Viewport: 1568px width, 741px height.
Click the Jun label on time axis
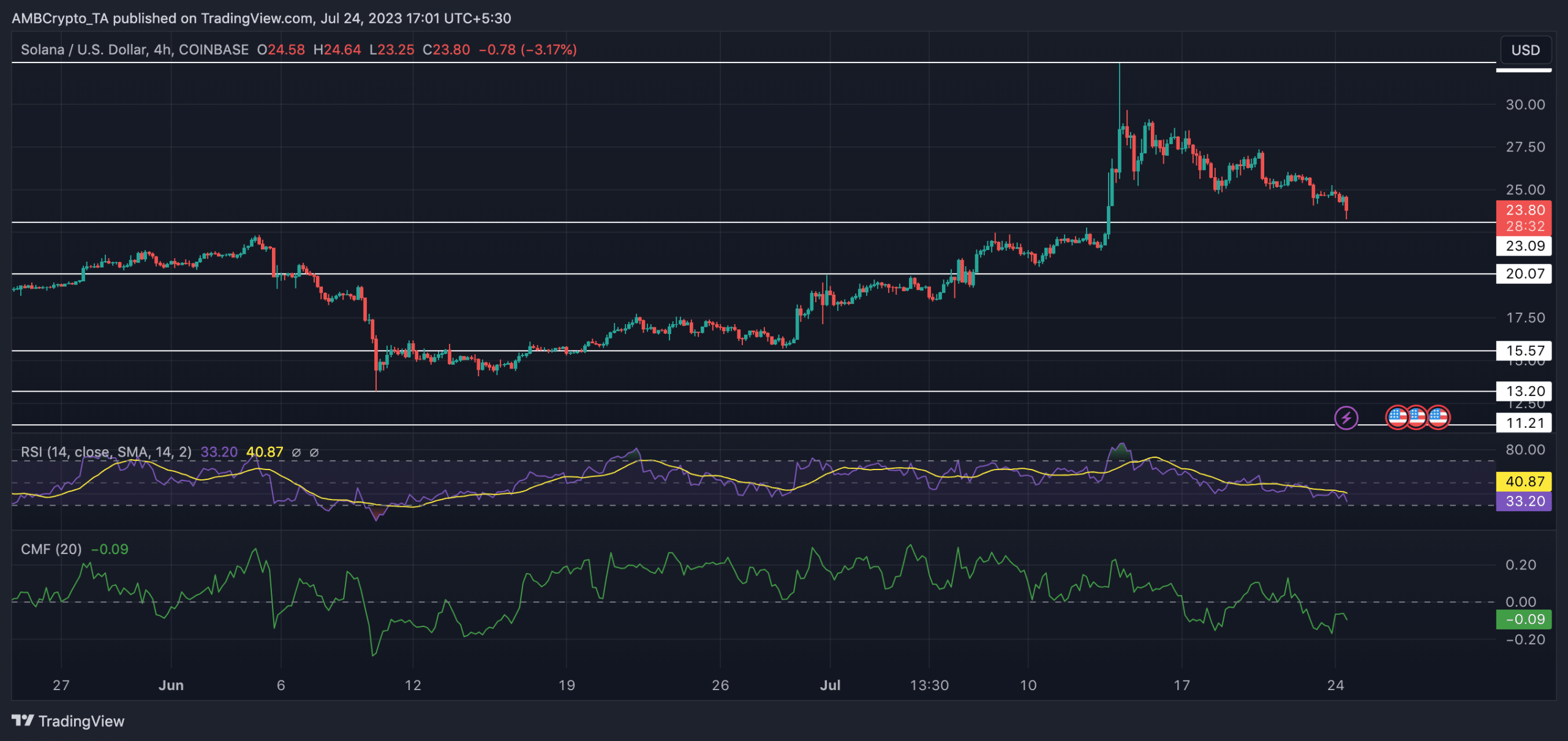(171, 685)
